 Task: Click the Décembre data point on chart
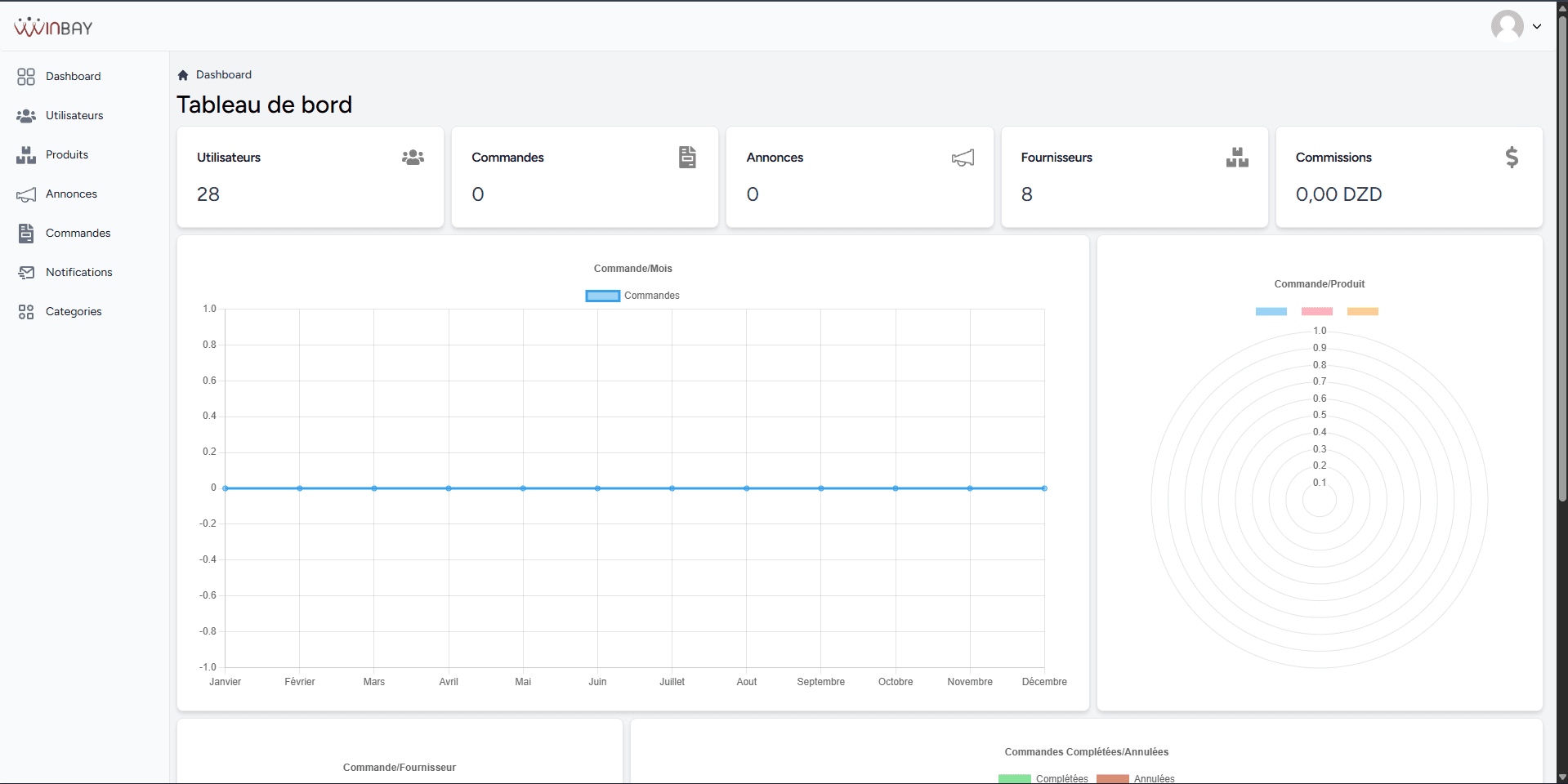[1044, 488]
